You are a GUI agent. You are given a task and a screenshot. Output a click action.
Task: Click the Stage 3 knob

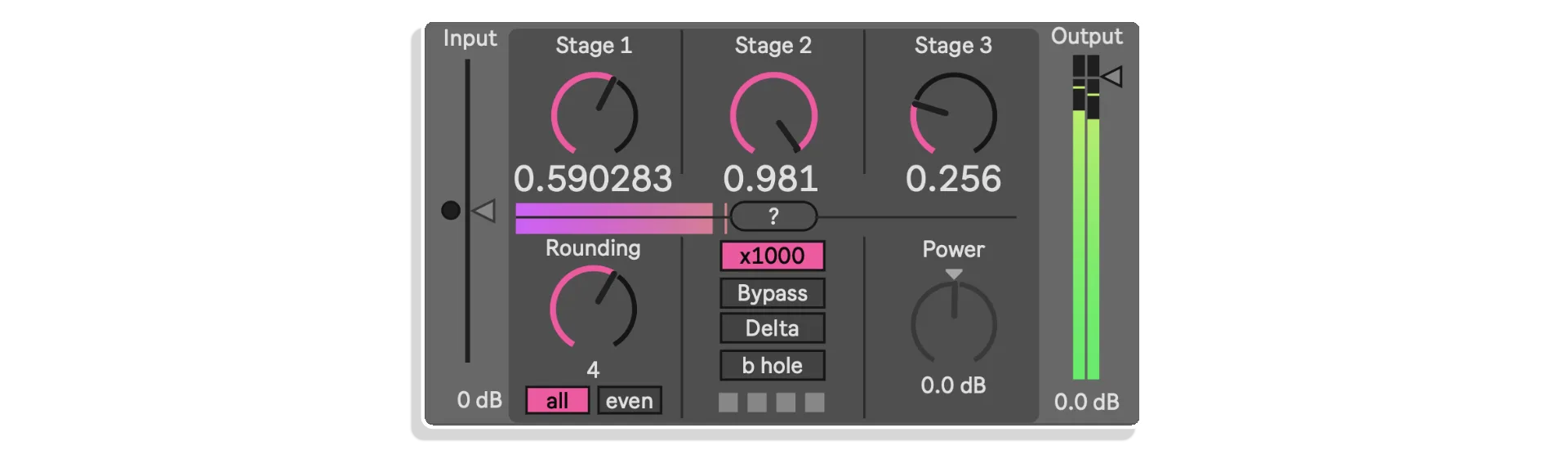point(953,114)
